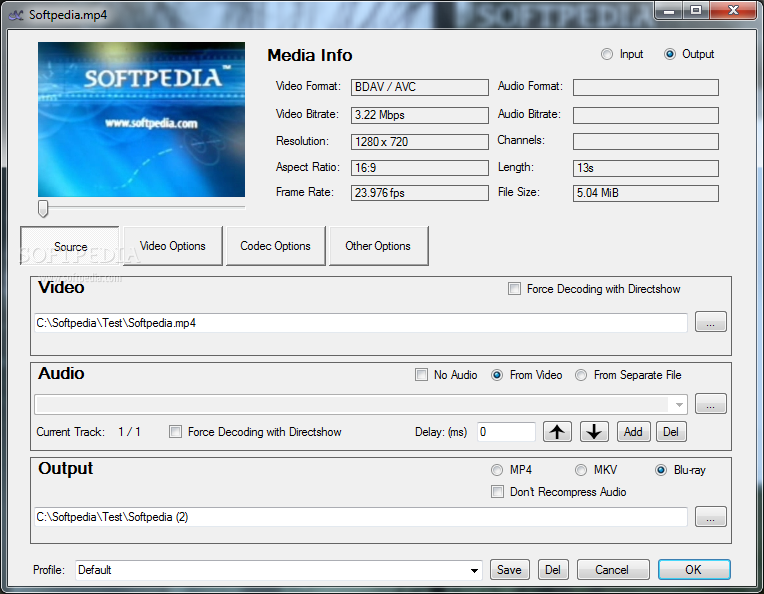Click the video preview seek slider handle
The width and height of the screenshot is (764, 594).
tap(43, 209)
